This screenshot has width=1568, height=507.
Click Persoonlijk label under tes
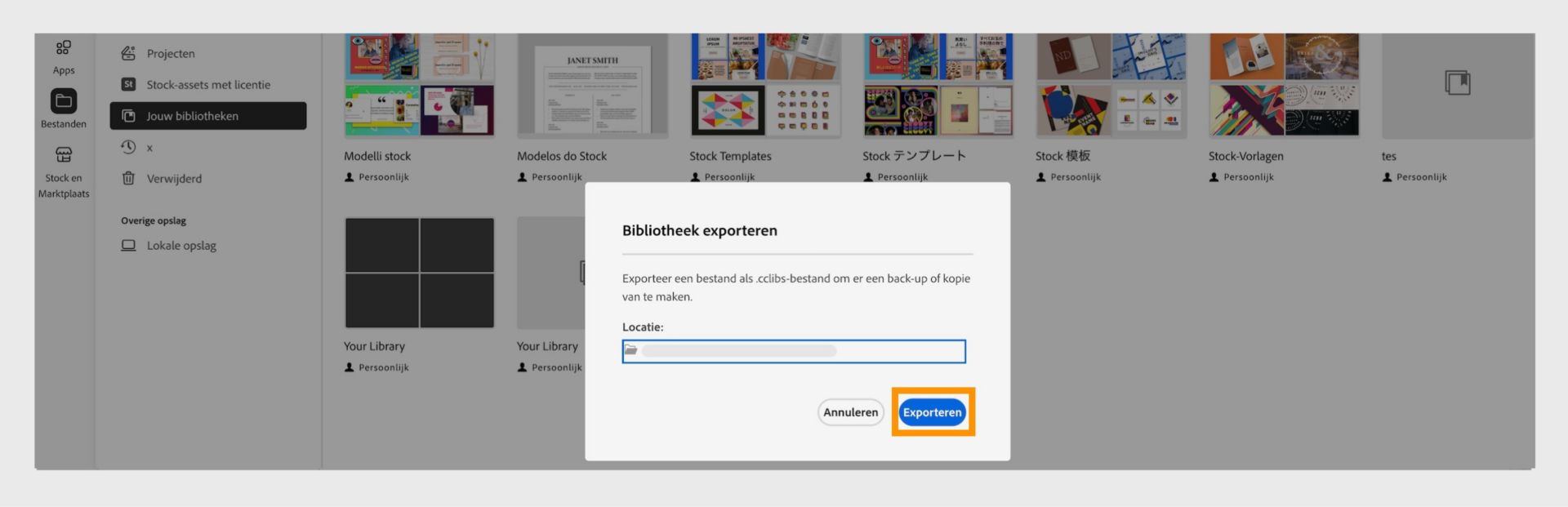1421,177
